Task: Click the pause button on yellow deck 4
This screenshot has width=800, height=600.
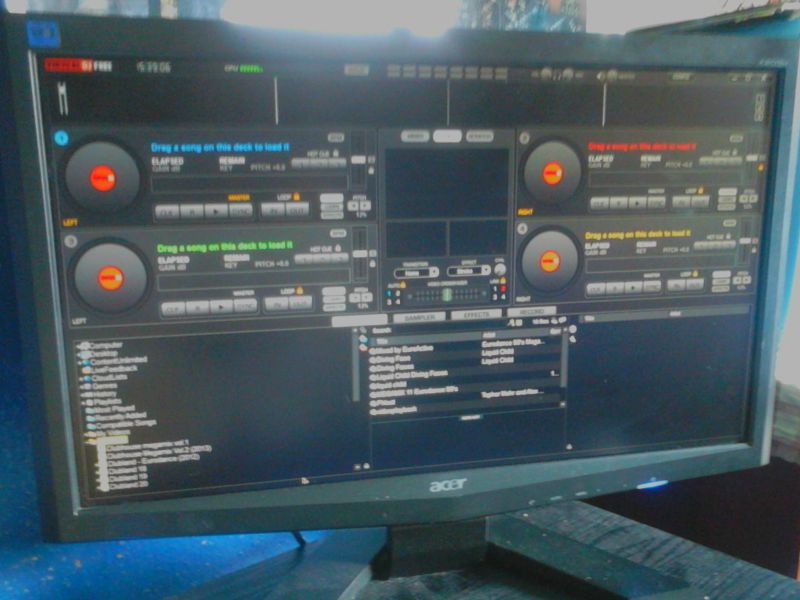Action: coord(615,289)
